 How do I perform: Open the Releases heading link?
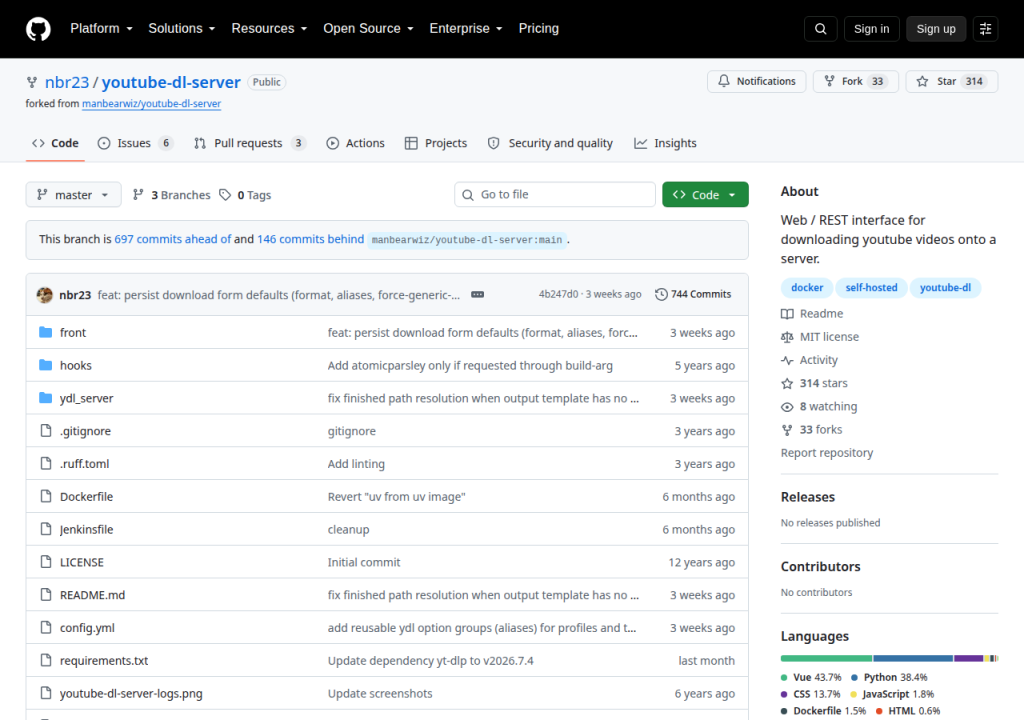(808, 497)
